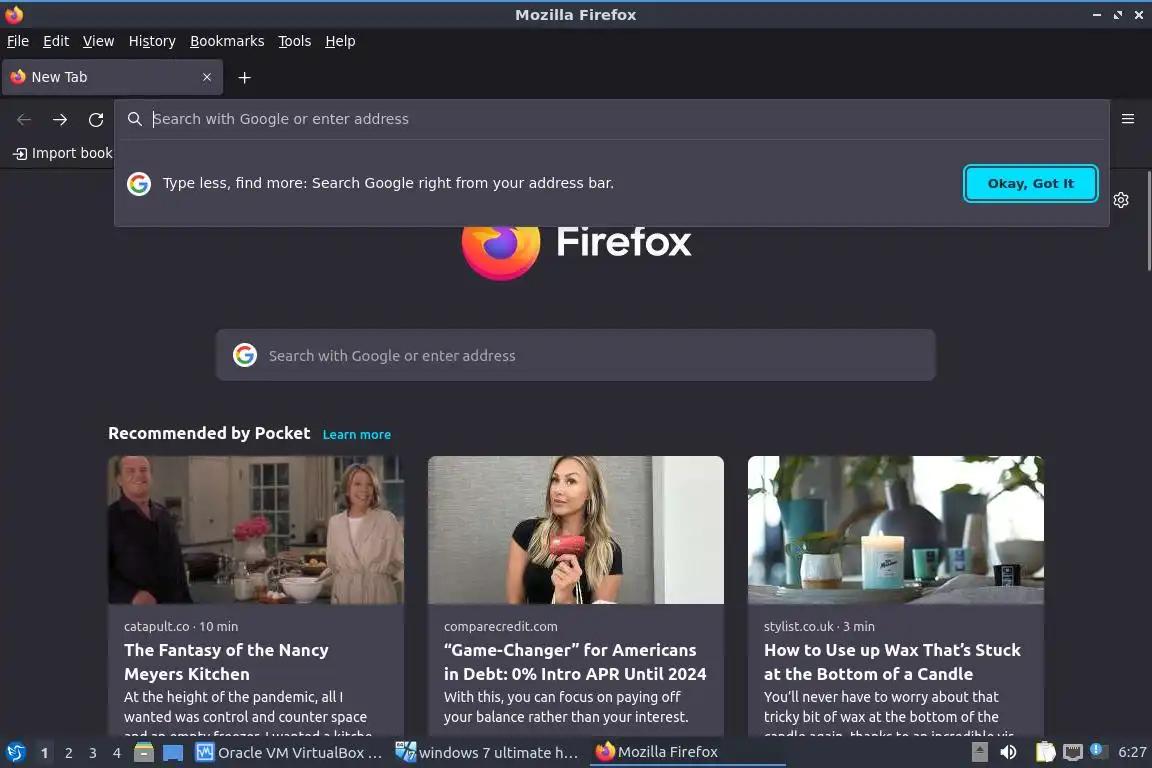This screenshot has height=768, width=1152.
Task: Select the New Tab tab
Action: [112, 77]
